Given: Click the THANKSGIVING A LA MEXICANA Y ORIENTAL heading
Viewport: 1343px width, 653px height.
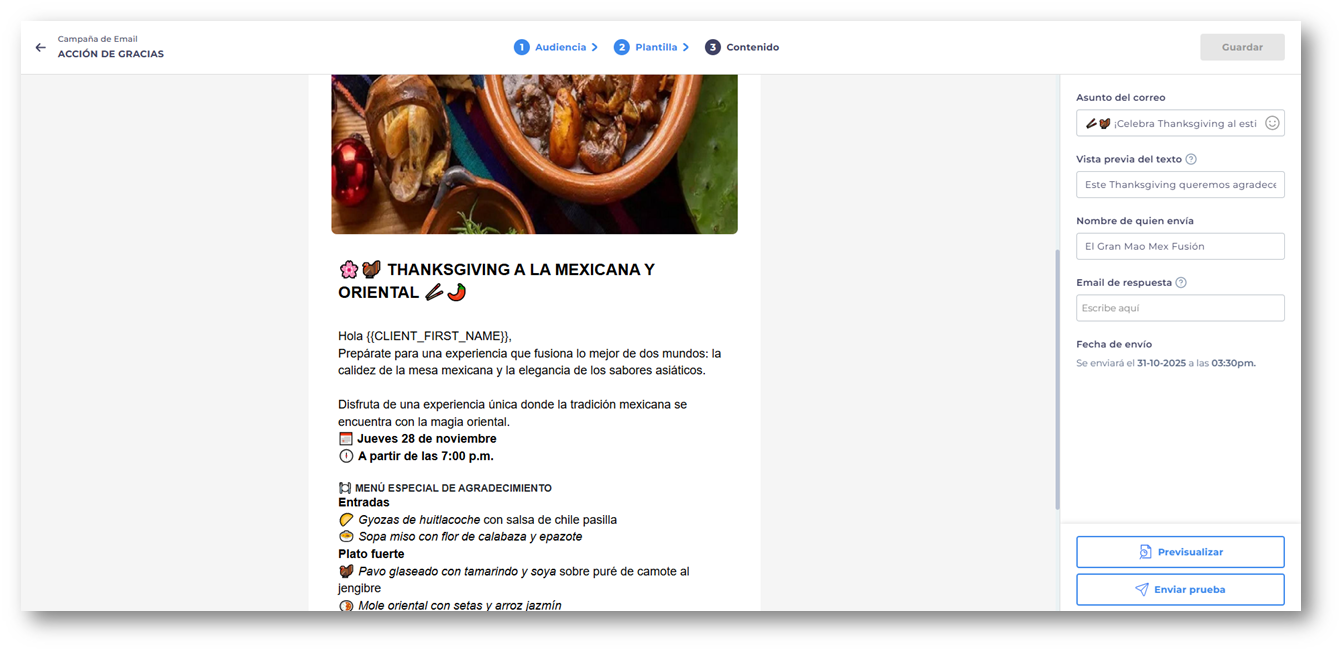Looking at the screenshot, I should point(497,281).
